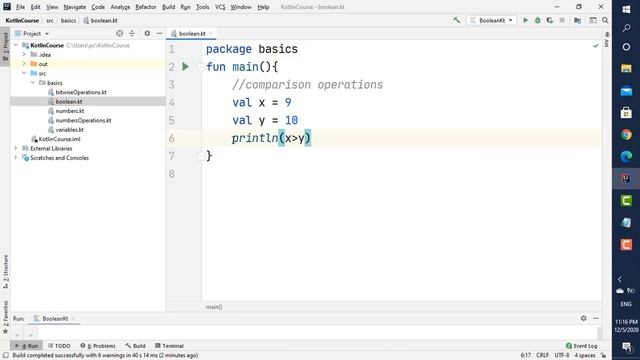Click the grey Stop button in toolbar
This screenshot has width=640, height=360.
[x=562, y=20]
